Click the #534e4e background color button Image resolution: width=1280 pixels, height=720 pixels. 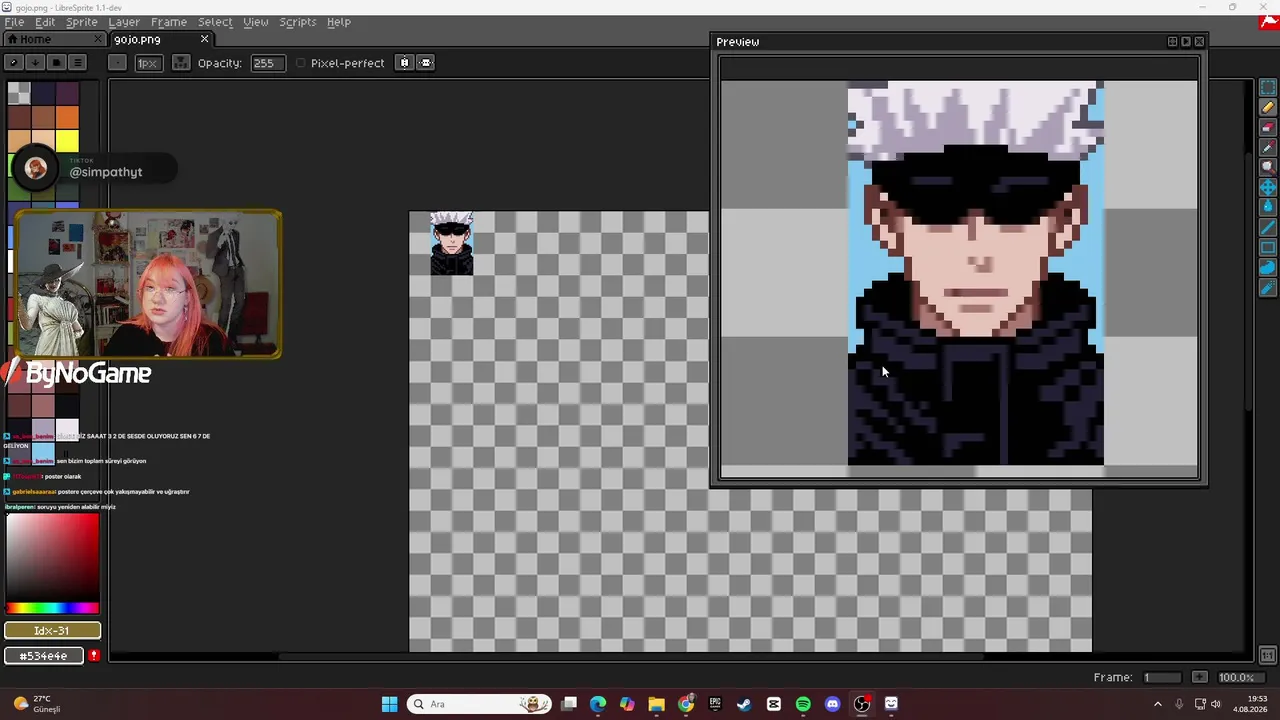[45, 656]
